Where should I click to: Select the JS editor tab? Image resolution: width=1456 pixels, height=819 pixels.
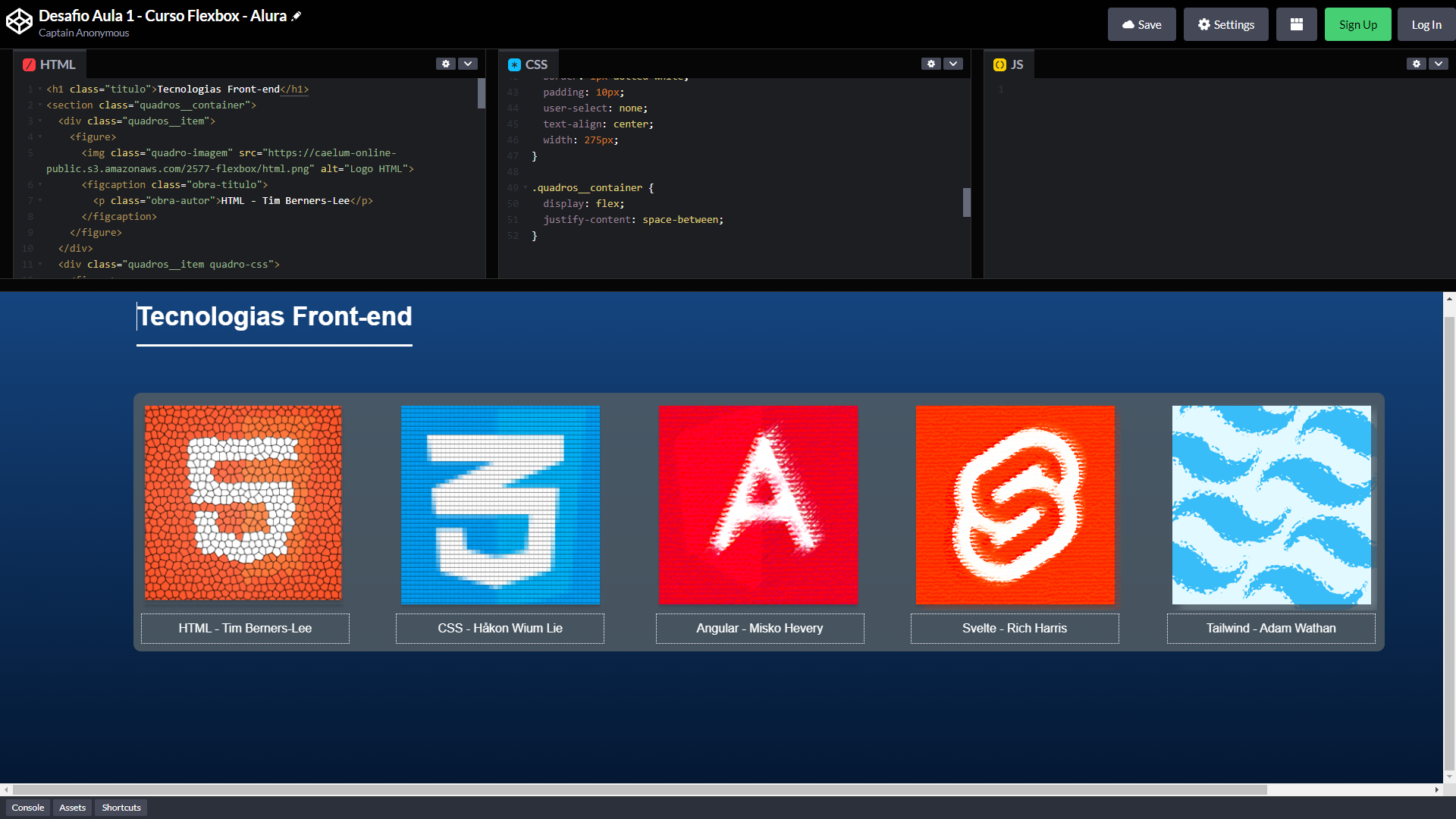click(1009, 64)
